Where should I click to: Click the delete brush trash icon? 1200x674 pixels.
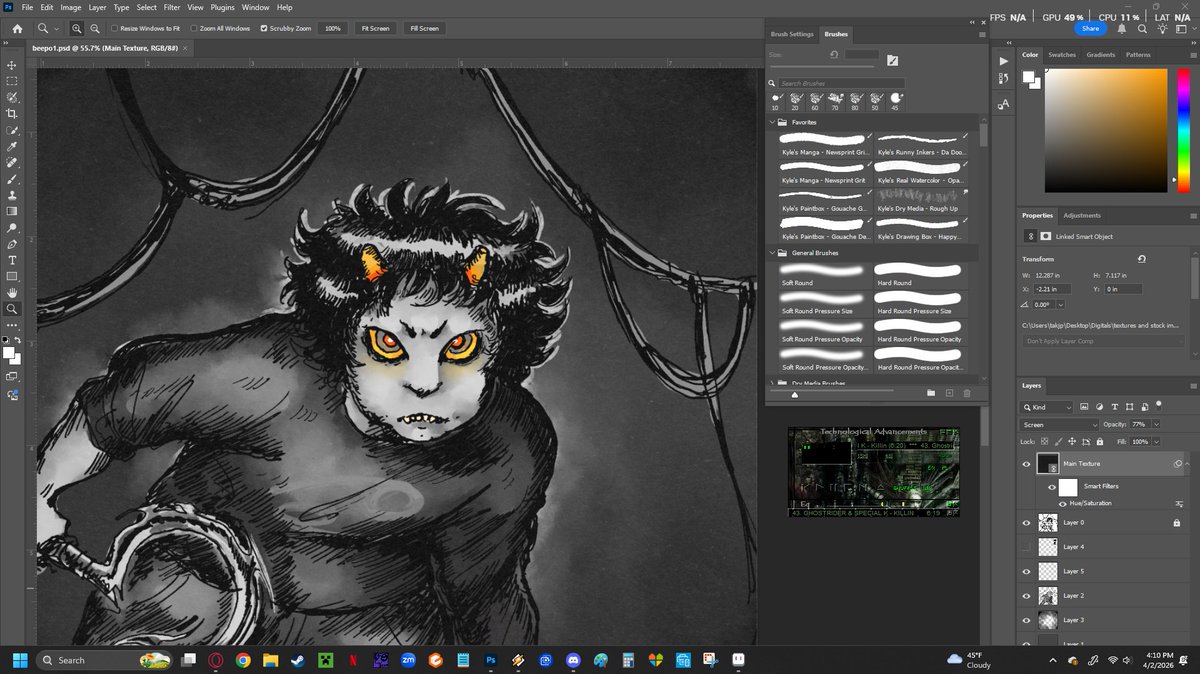(x=967, y=393)
